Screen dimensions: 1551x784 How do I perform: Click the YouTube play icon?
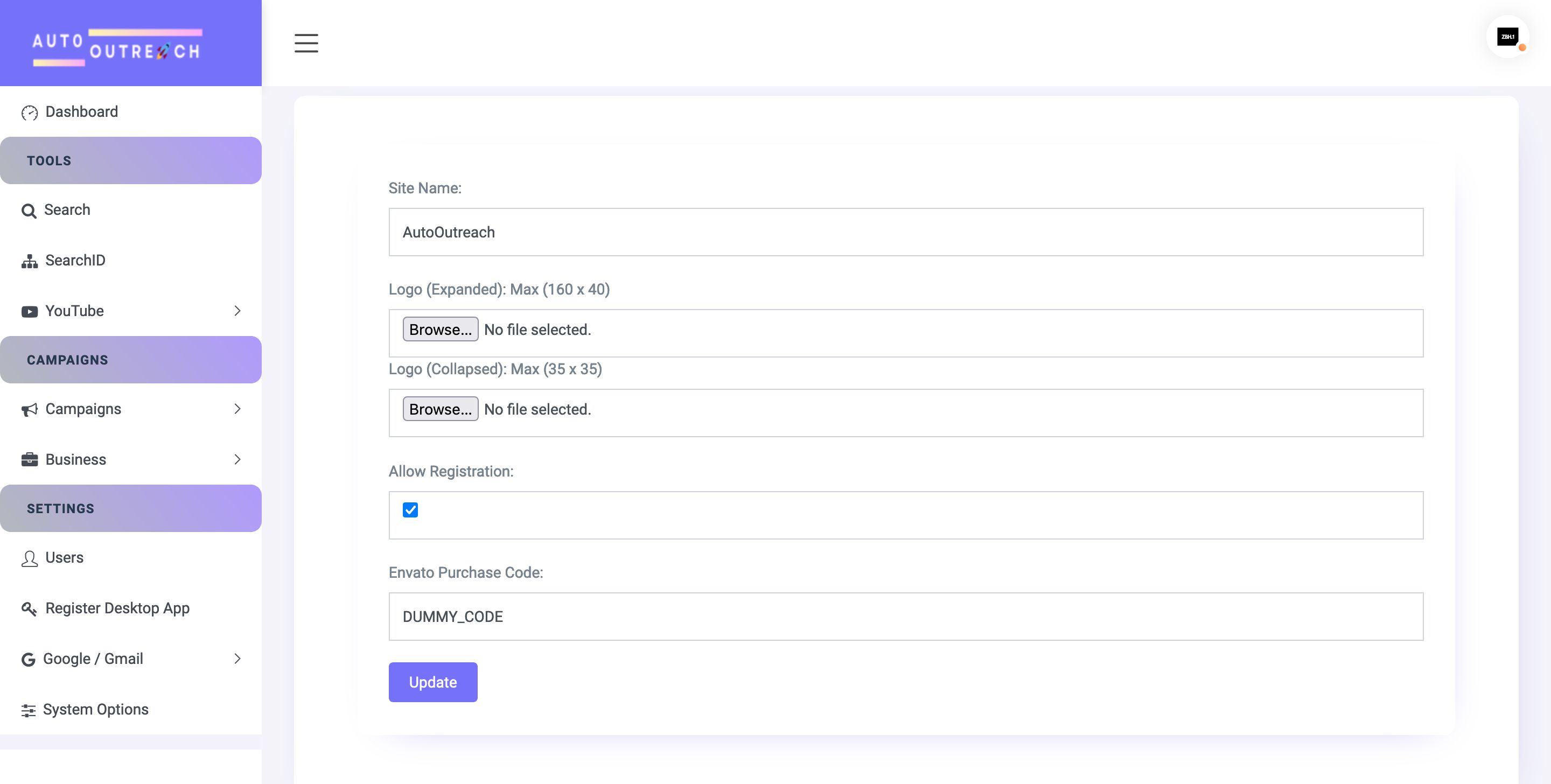coord(30,311)
